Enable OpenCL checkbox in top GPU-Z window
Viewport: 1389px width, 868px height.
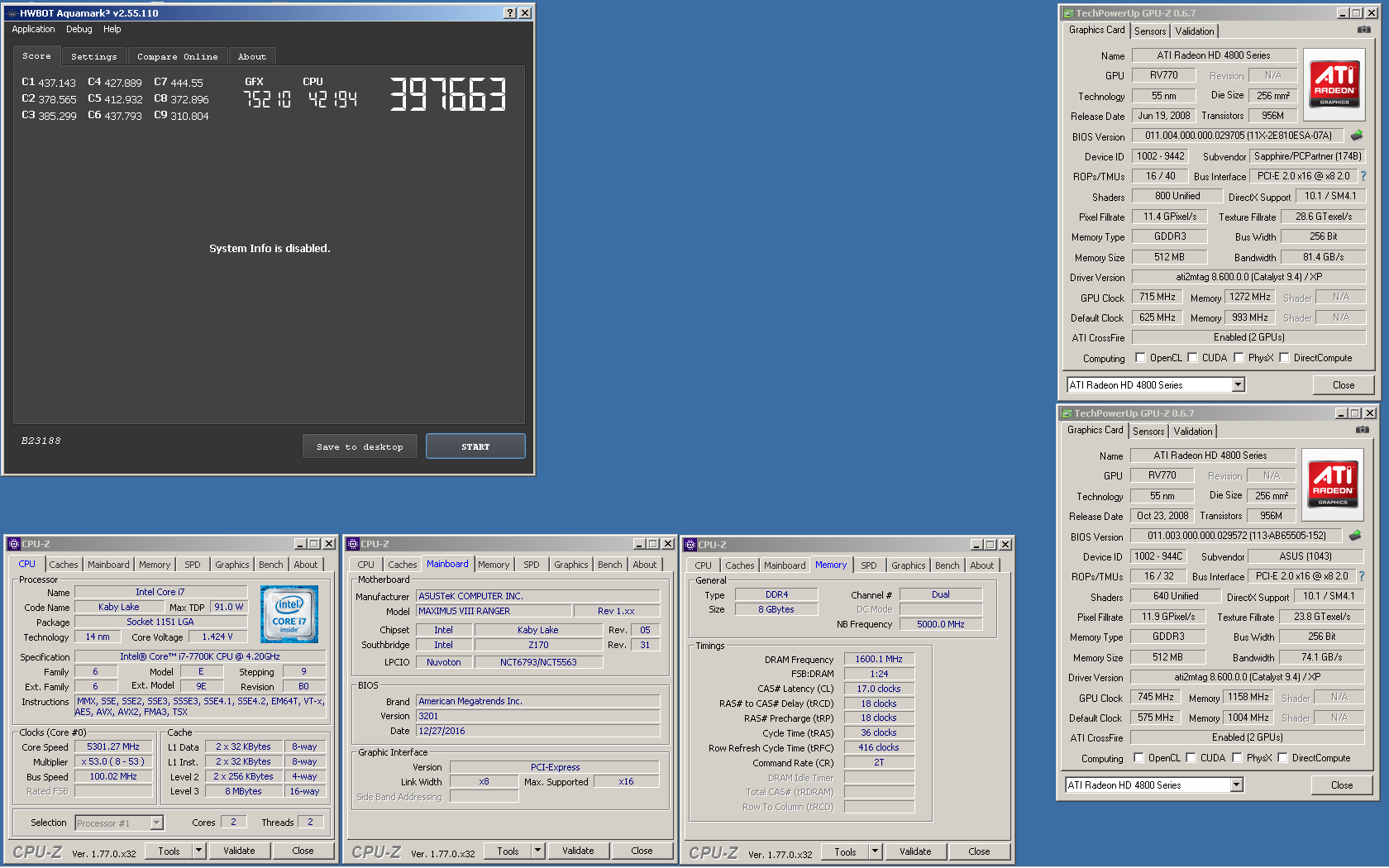point(1141,358)
